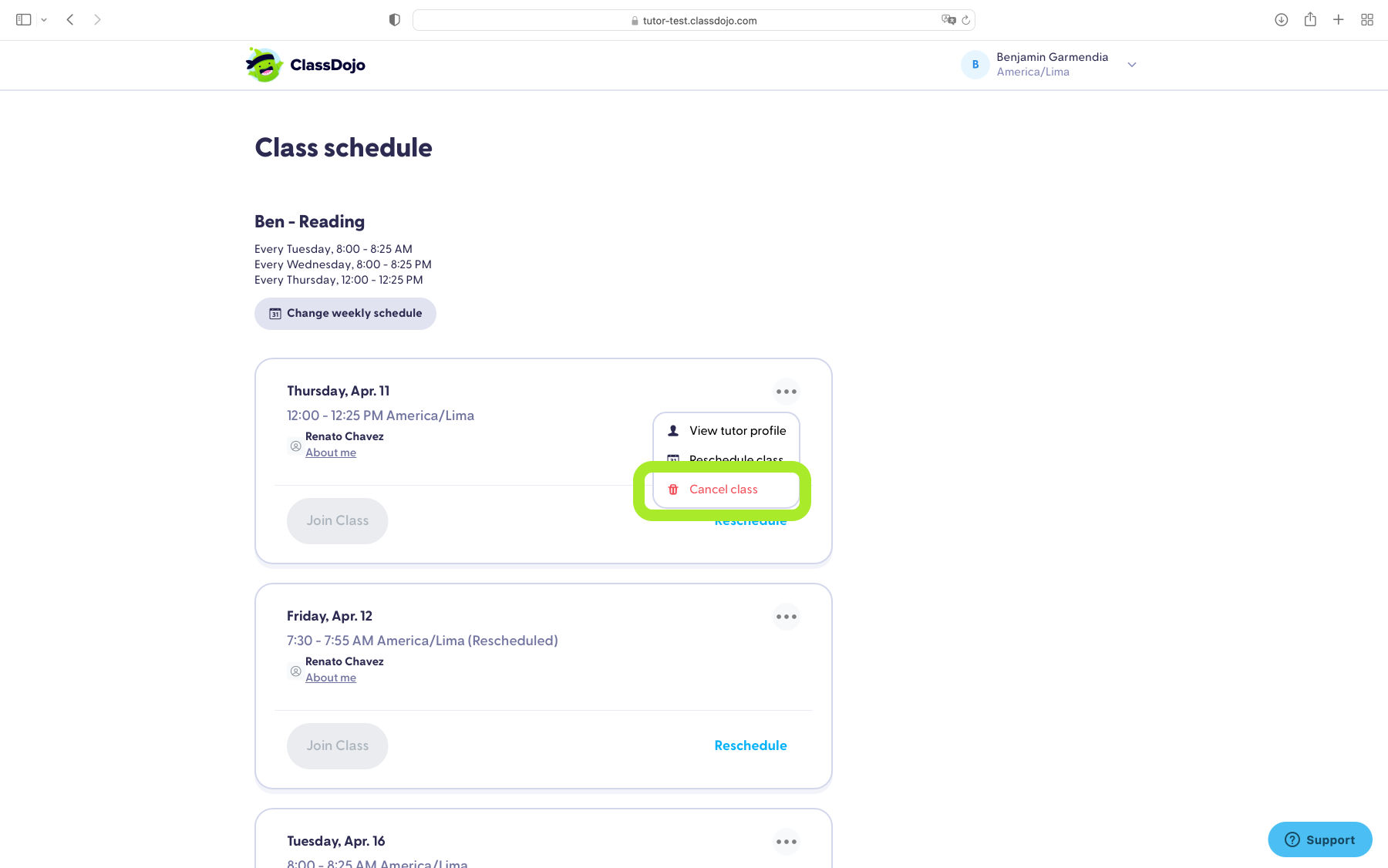Reload page using the refresh icon

[x=965, y=20]
